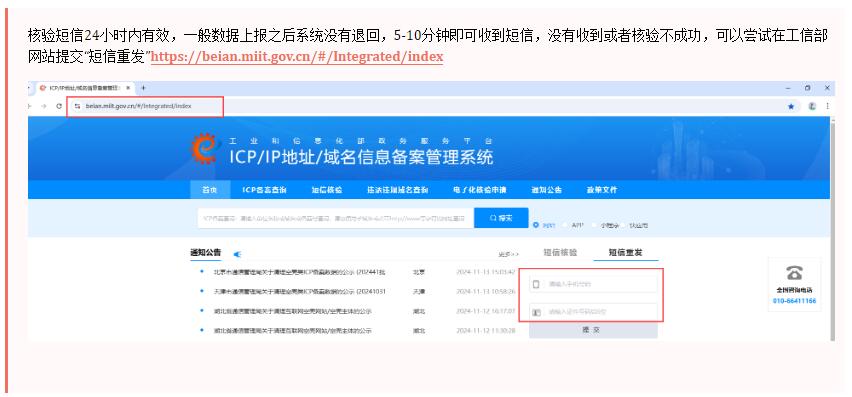The height and width of the screenshot is (397, 852).
Task: Open a new tab with the plus button
Action: point(143,87)
